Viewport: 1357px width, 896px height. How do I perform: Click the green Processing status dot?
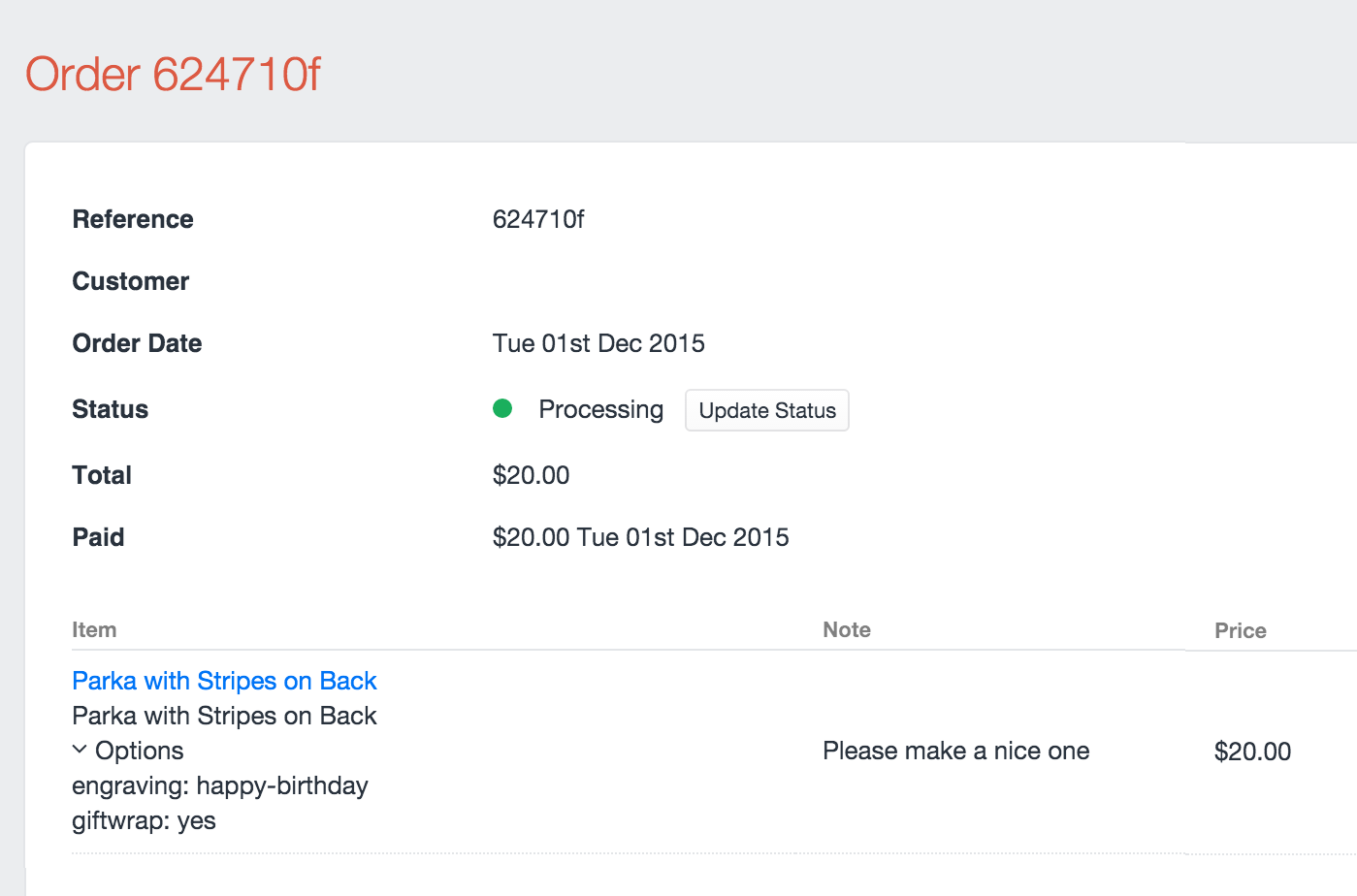pyautogui.click(x=502, y=408)
